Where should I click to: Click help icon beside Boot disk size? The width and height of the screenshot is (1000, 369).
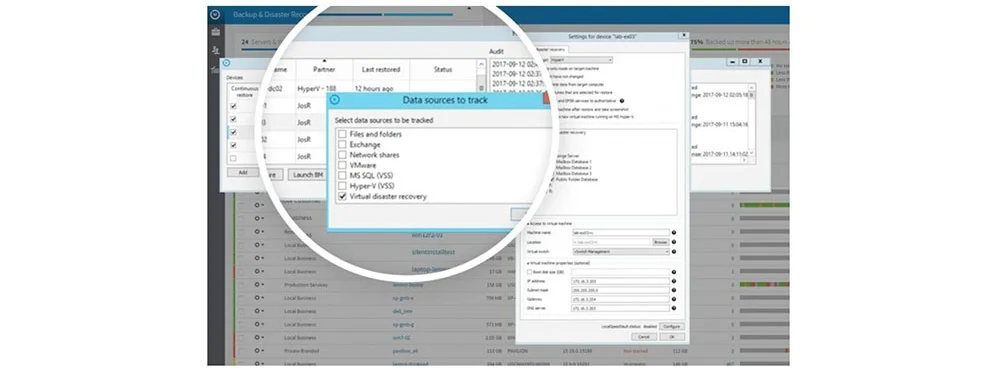[674, 272]
